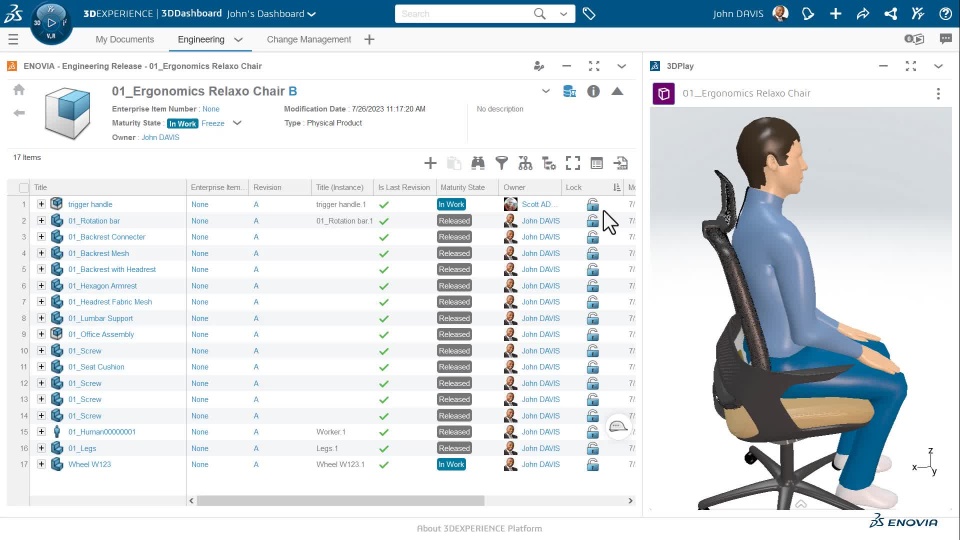Toggle the lock for Wheel W123 row
The height and width of the screenshot is (540, 960).
593,465
